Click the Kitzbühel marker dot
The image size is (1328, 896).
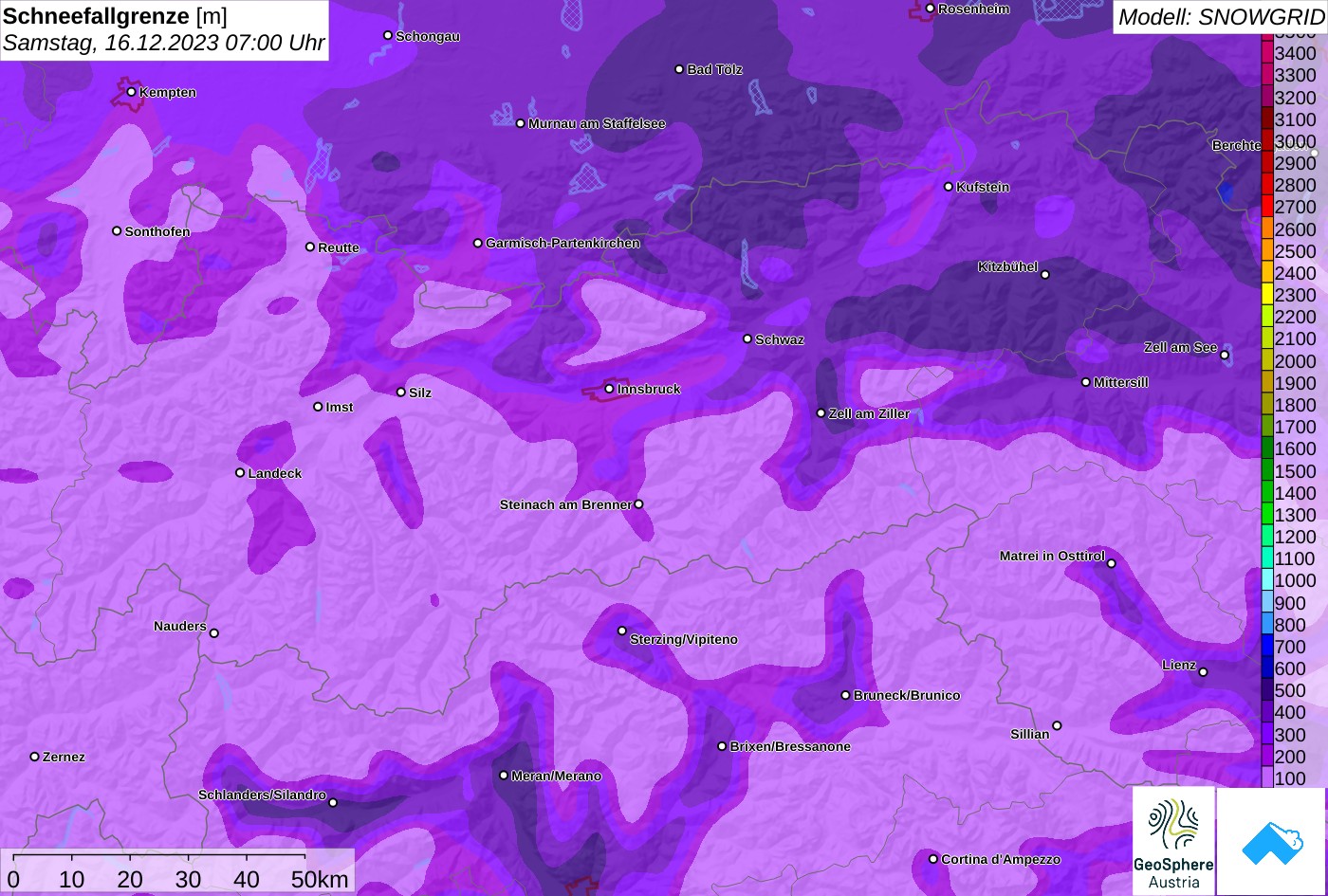click(x=1045, y=275)
